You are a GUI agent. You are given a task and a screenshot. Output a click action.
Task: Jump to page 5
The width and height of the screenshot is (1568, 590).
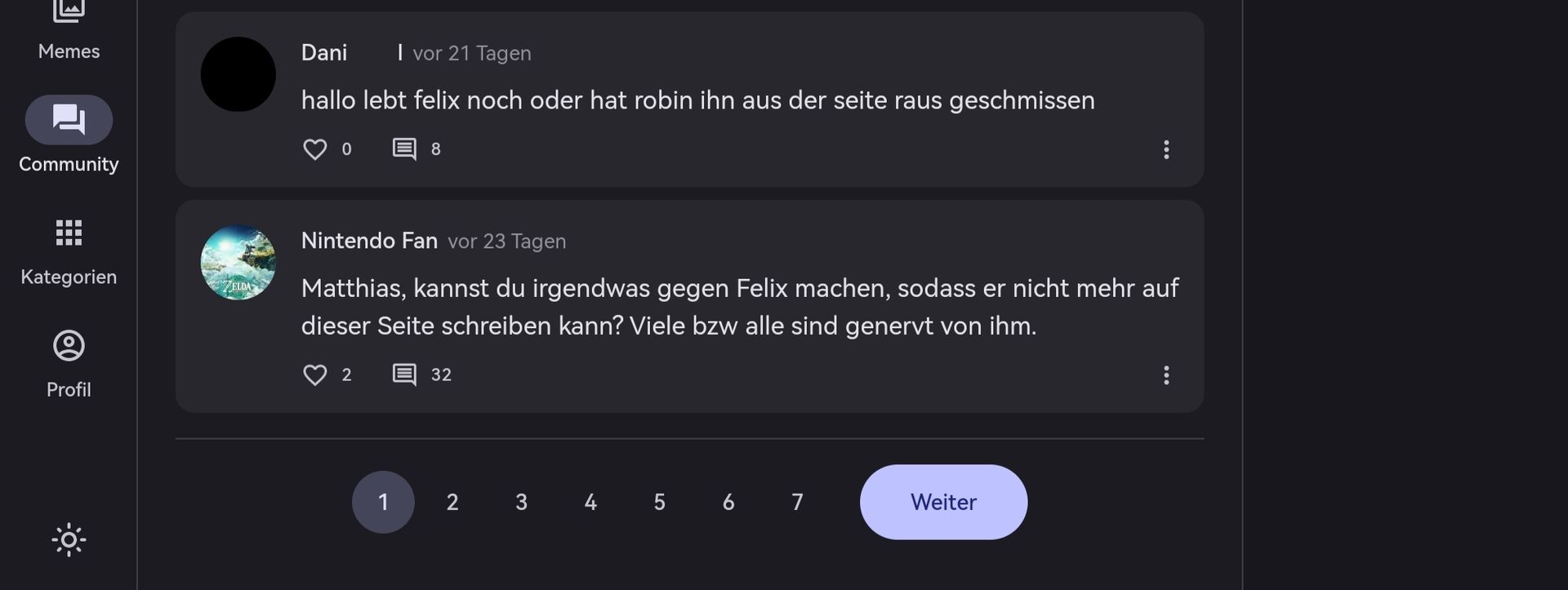pyautogui.click(x=659, y=502)
